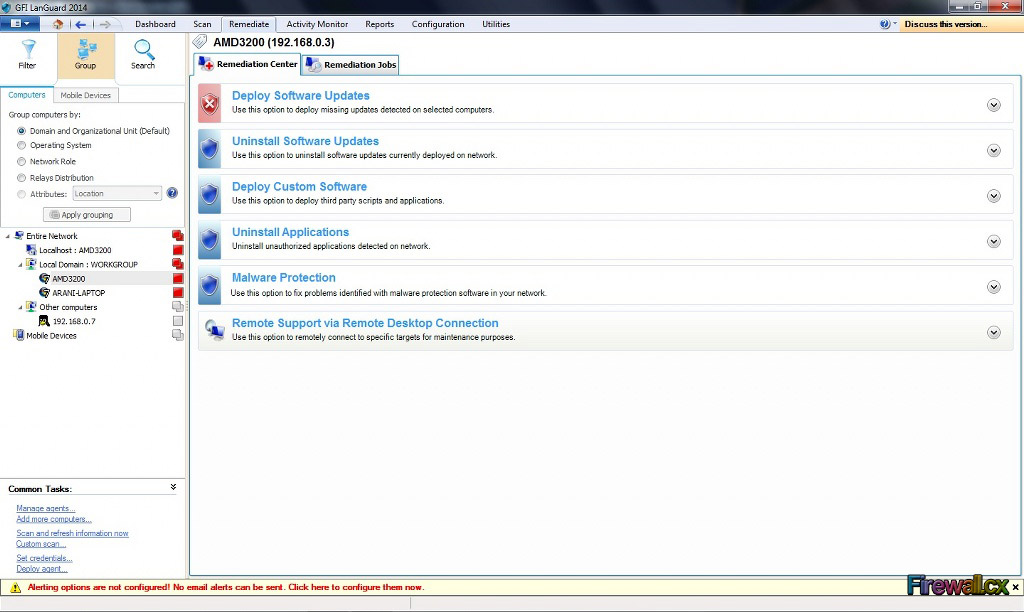Viewport: 1024px width, 612px height.
Task: Click Scan and refresh information now
Action: coord(72,533)
